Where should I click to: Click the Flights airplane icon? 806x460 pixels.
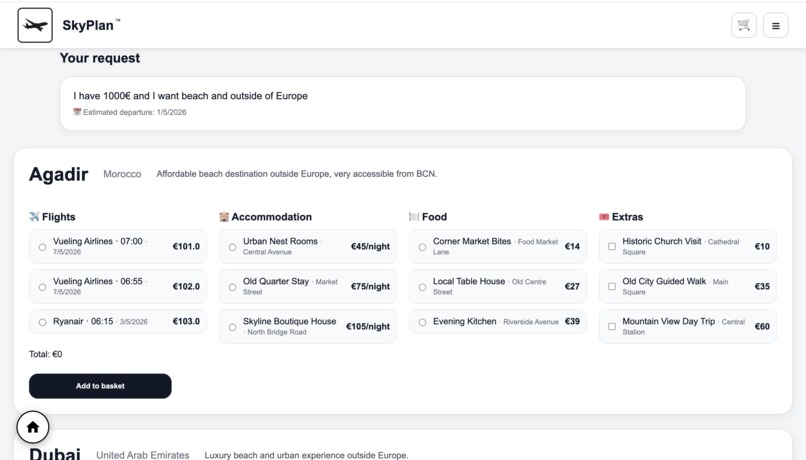(34, 217)
